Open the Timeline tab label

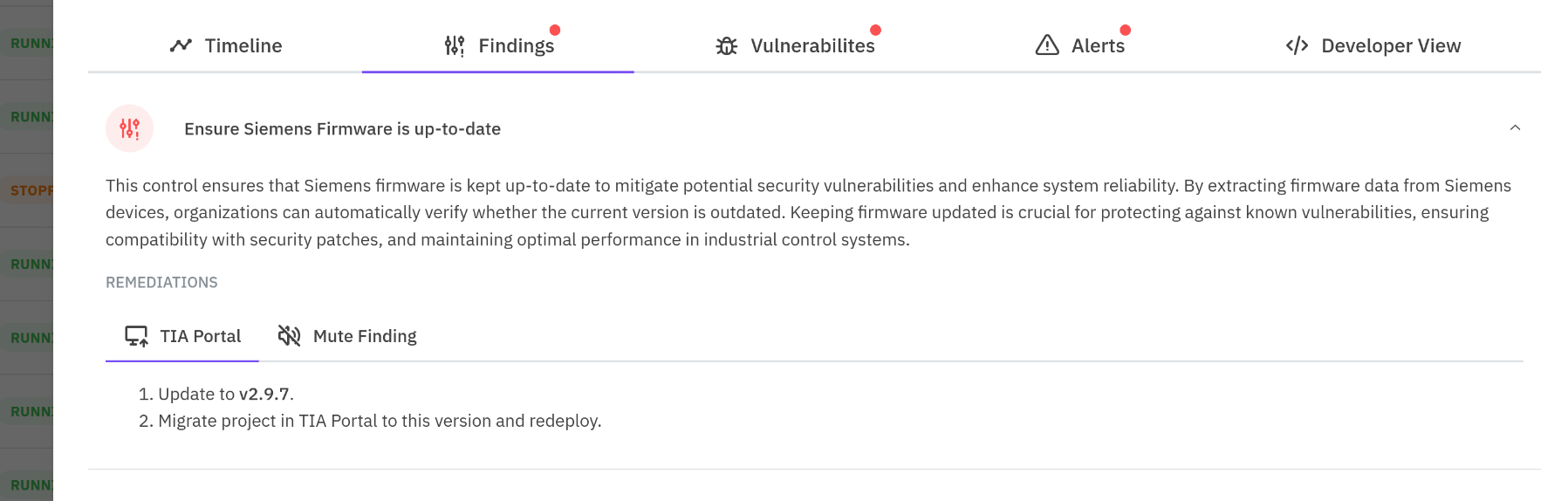pyautogui.click(x=243, y=45)
